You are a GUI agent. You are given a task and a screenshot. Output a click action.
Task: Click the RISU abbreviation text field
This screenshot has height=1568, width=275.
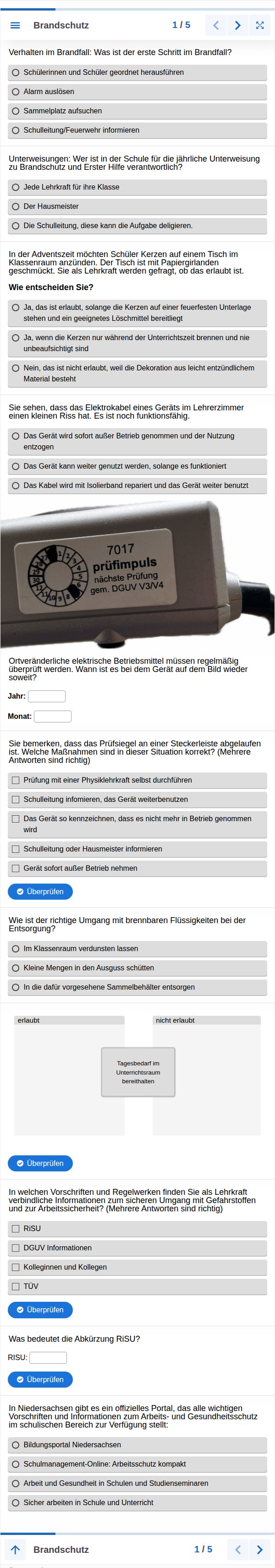48,1357
